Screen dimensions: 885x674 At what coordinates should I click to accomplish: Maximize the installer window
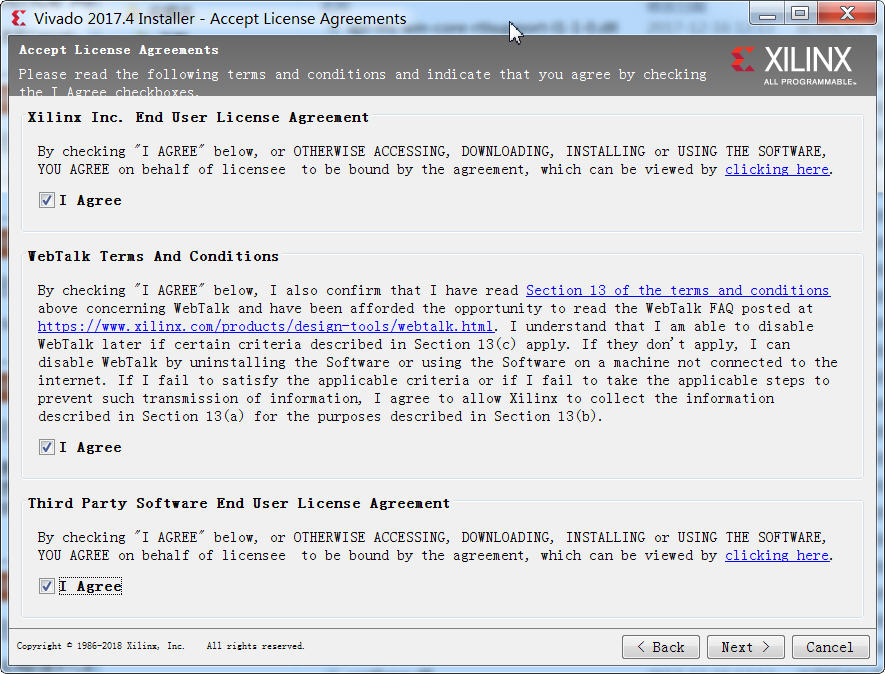pyautogui.click(x=800, y=14)
